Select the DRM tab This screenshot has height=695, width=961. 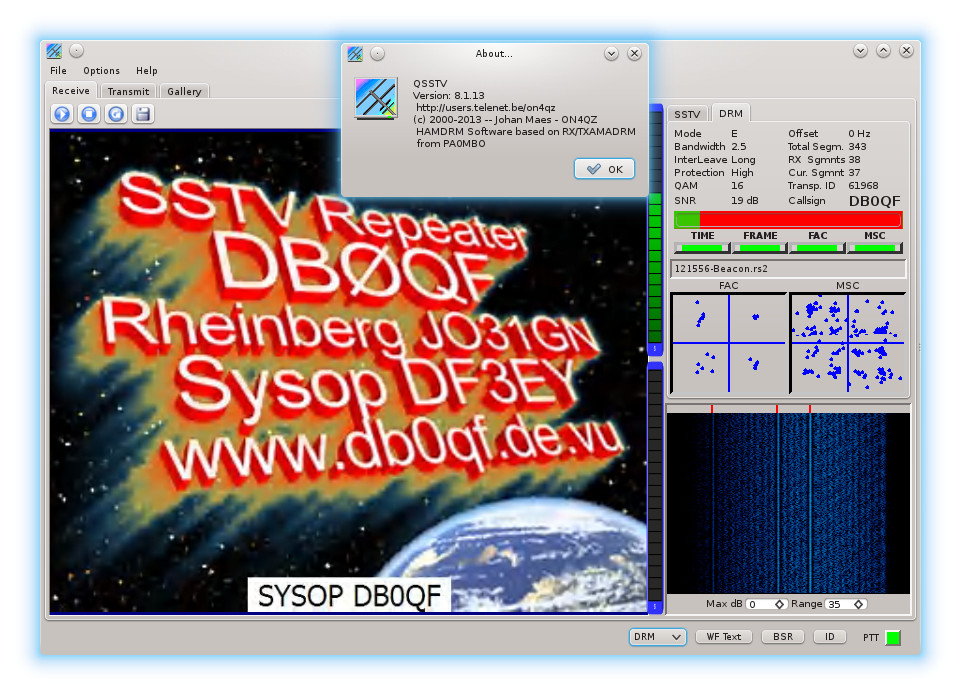(731, 113)
